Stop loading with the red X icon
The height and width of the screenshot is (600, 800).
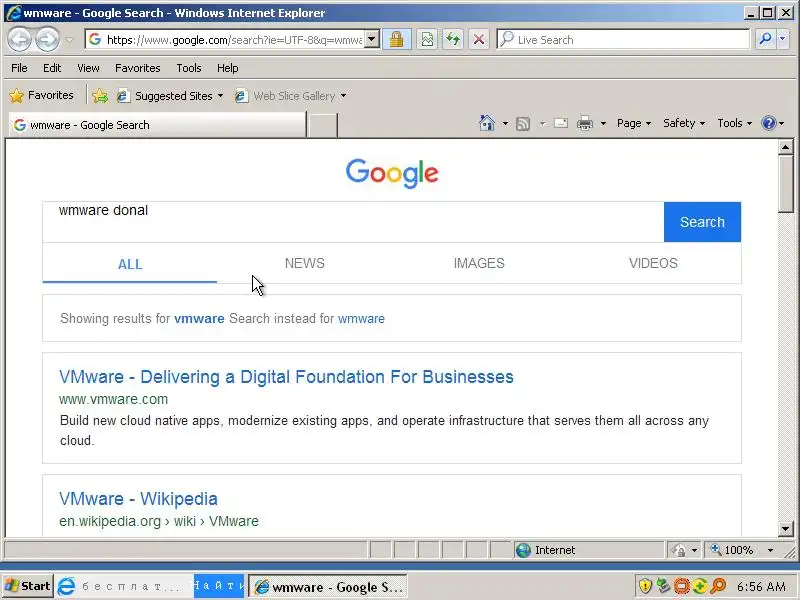(479, 39)
